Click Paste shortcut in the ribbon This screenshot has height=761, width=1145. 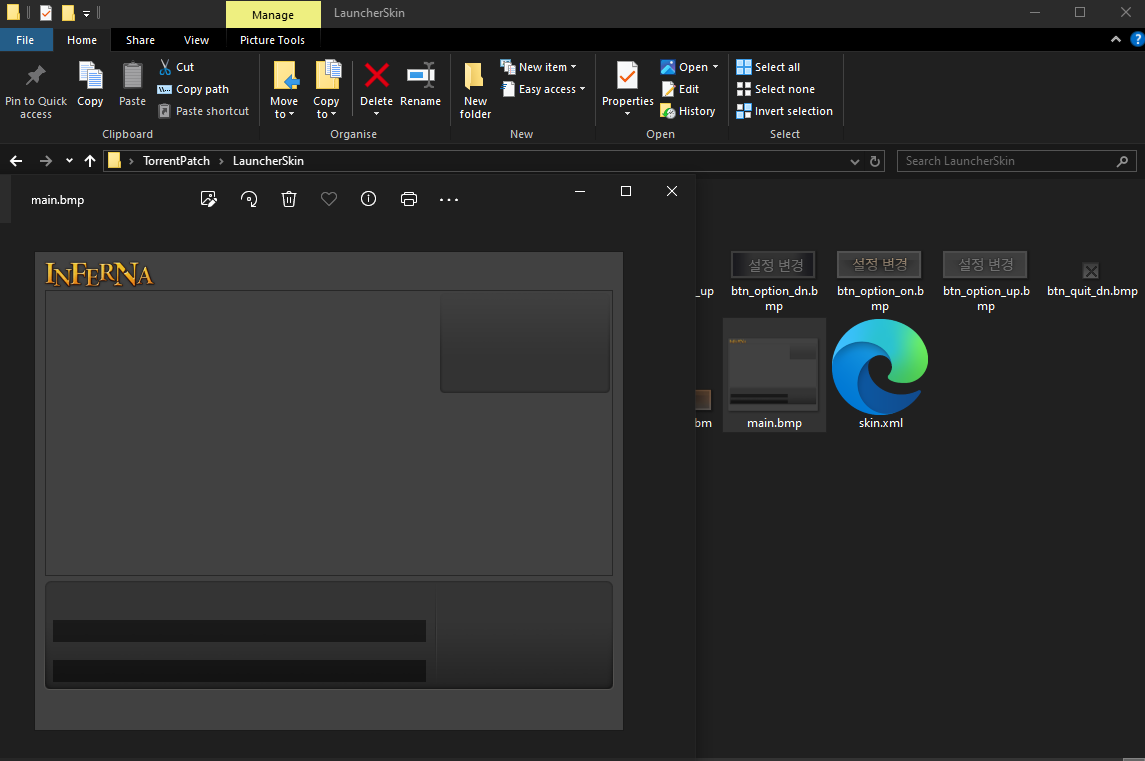pos(204,111)
